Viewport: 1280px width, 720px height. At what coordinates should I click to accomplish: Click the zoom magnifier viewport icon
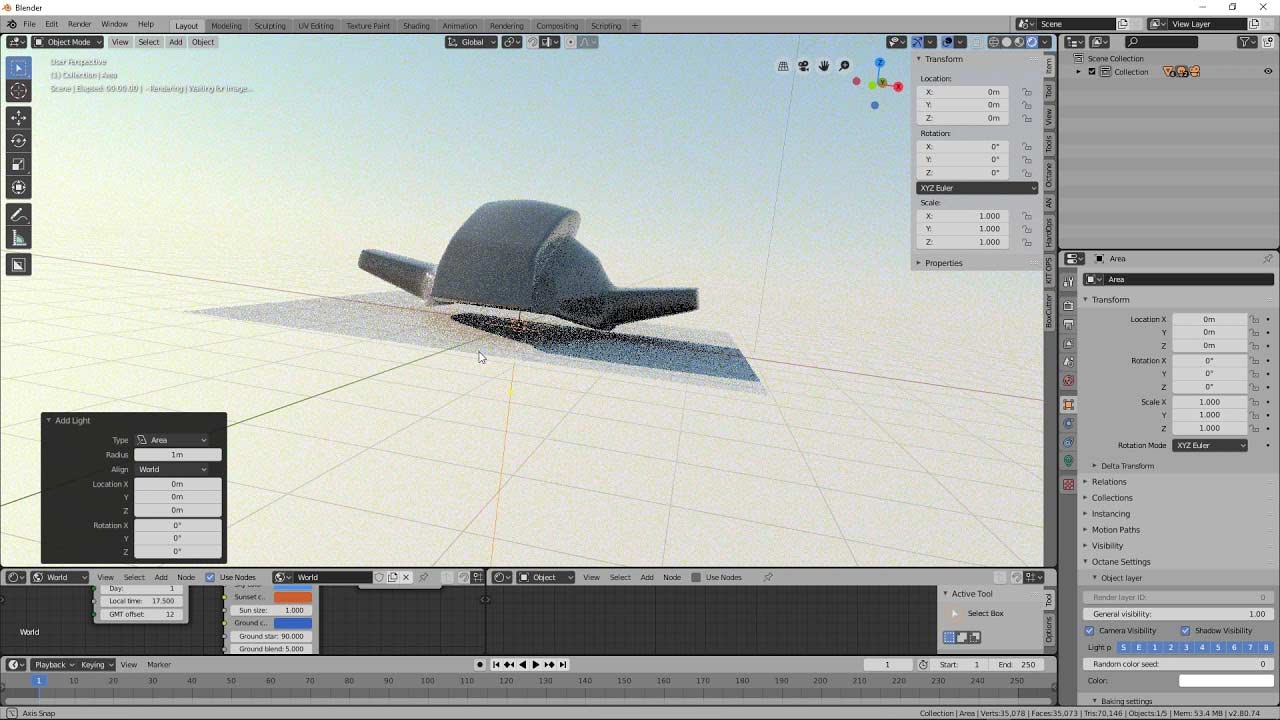[844, 66]
